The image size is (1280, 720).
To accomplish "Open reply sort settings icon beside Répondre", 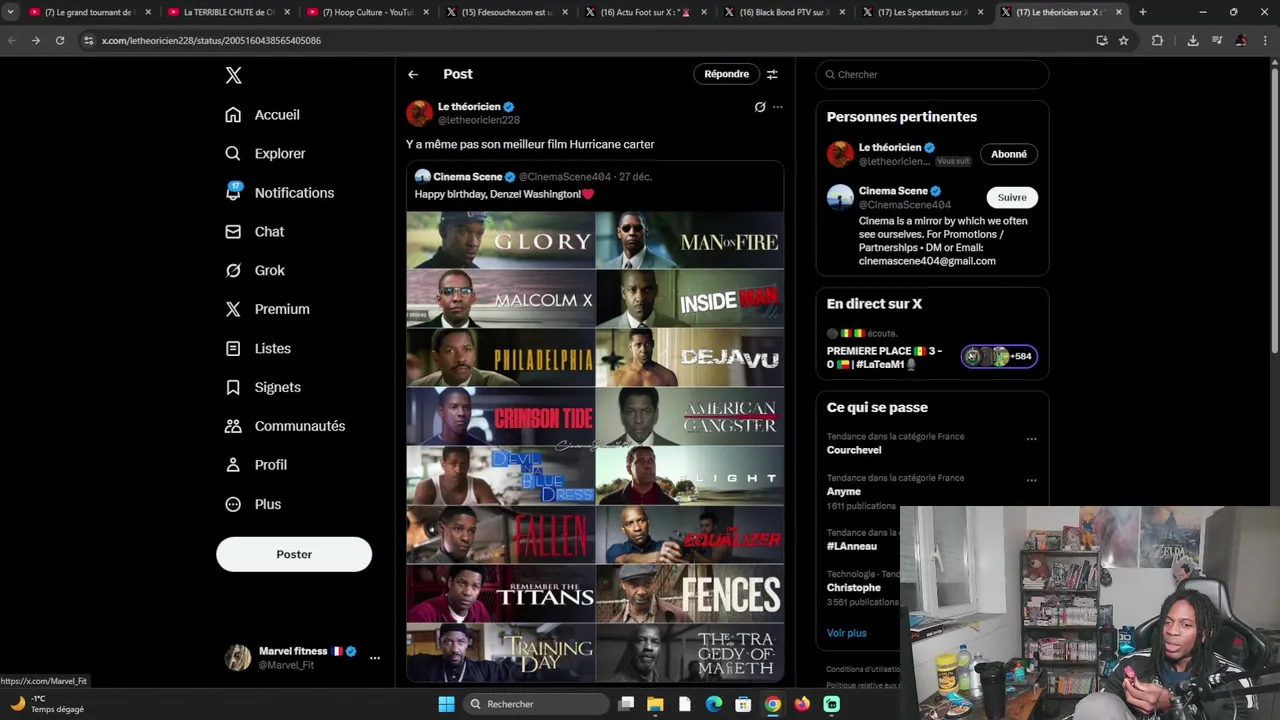I will [772, 74].
